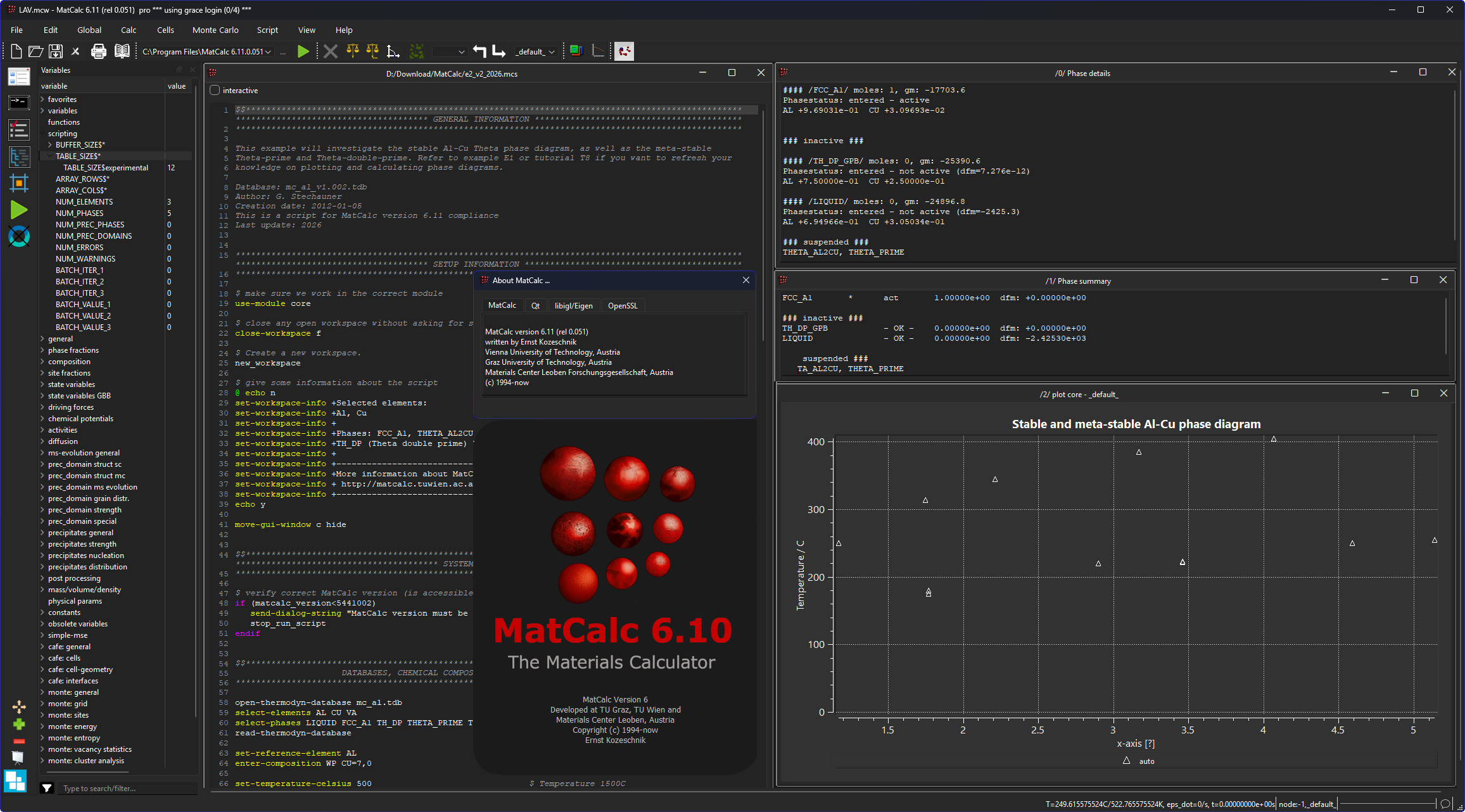Open a file with the folder icon
Image resolution: width=1465 pixels, height=812 pixels.
[36, 51]
